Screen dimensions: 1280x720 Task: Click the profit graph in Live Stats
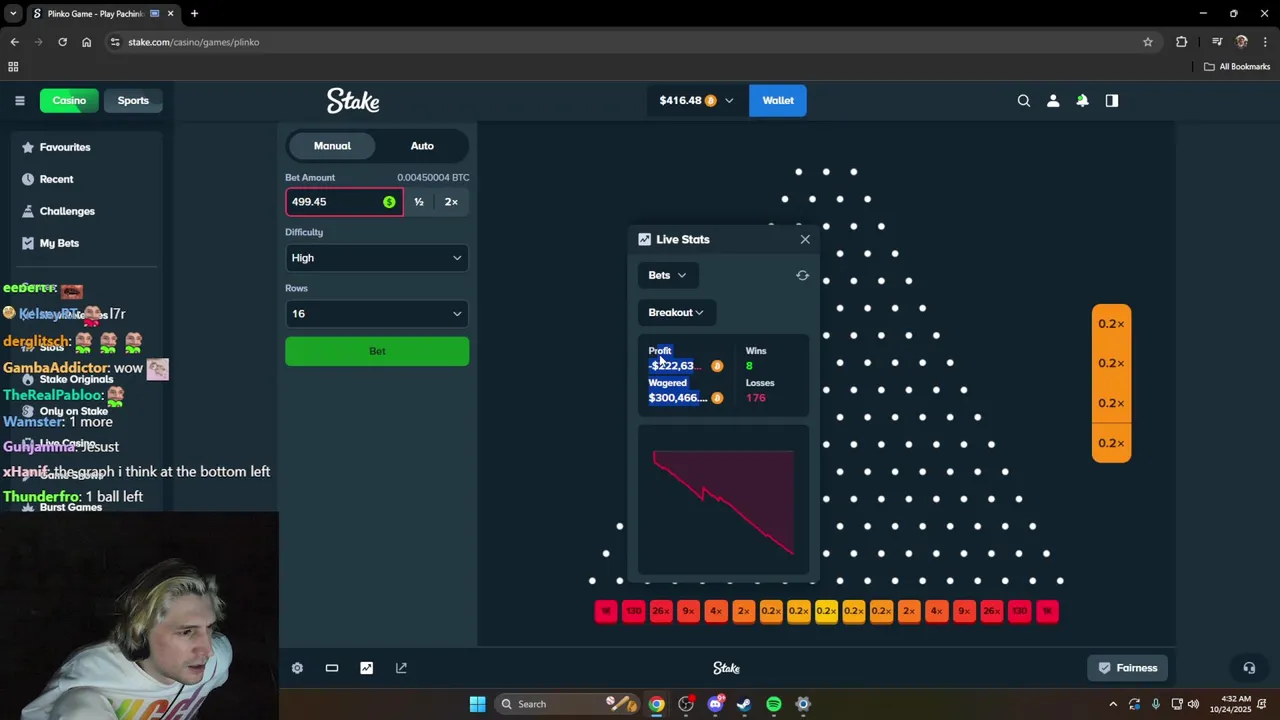click(x=723, y=501)
